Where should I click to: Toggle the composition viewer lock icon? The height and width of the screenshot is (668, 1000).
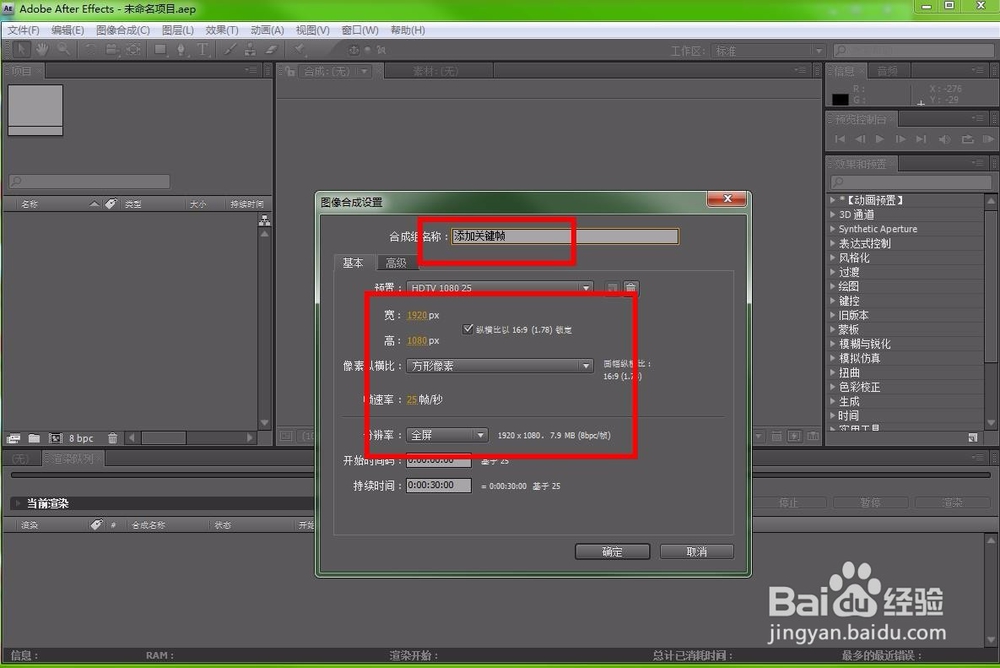(290, 71)
